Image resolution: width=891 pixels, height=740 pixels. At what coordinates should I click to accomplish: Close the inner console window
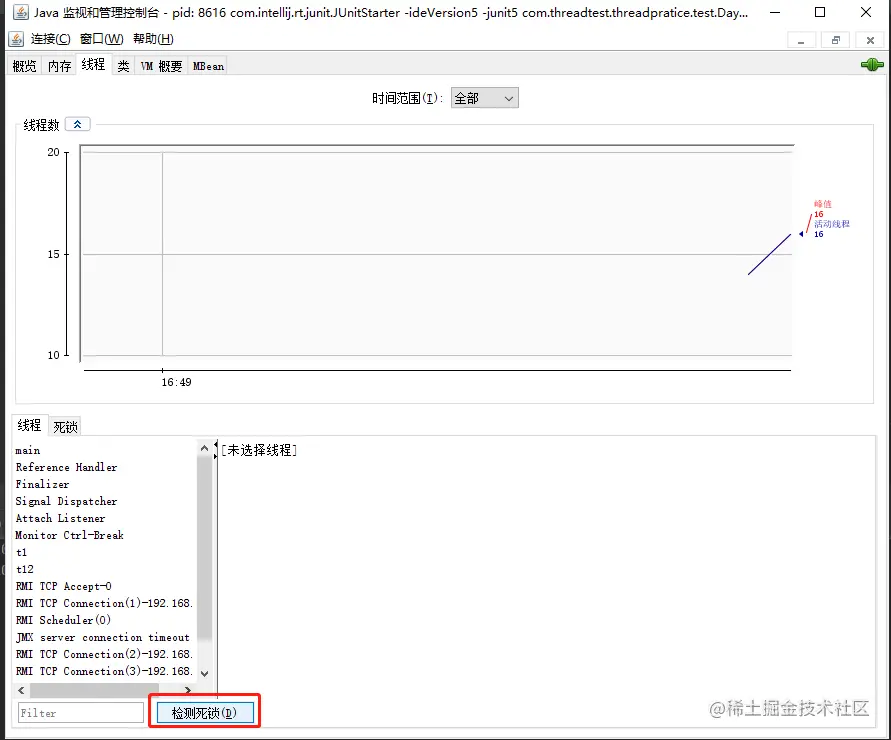pos(870,40)
